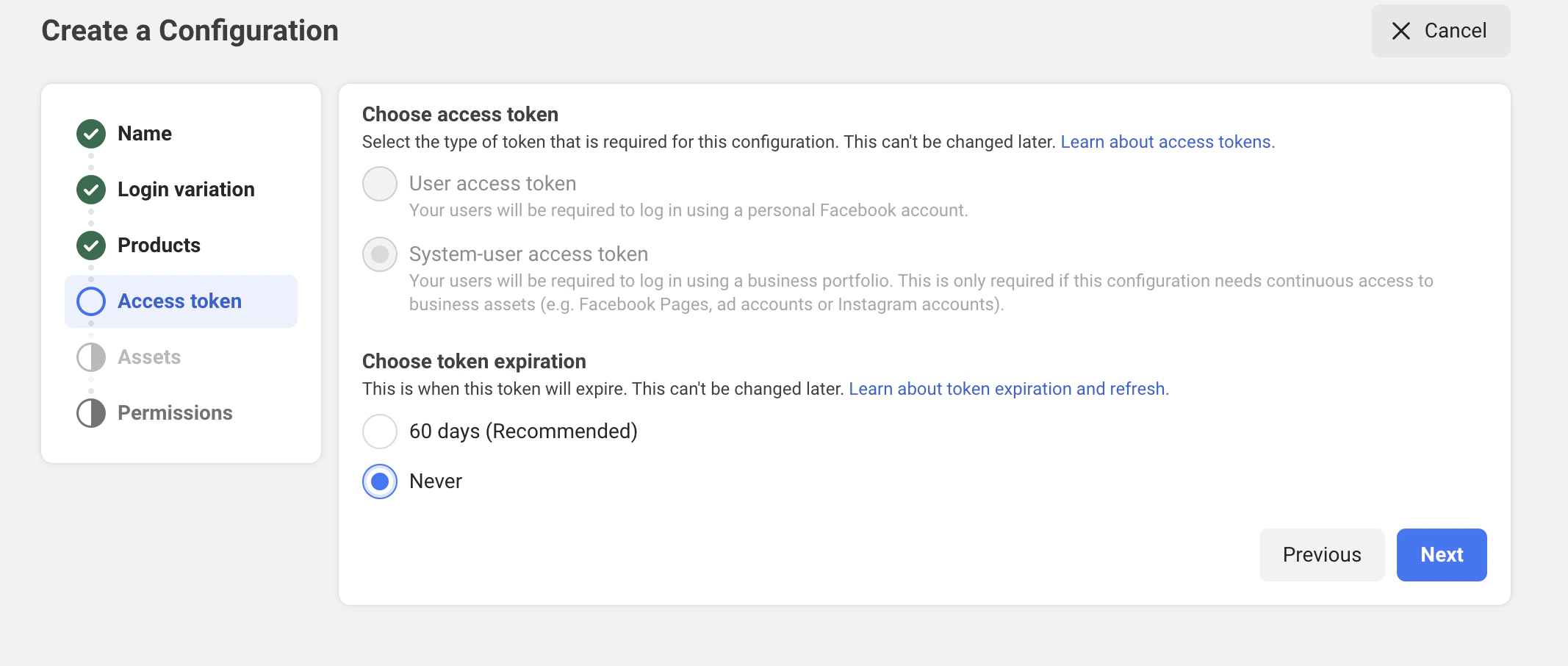Open Learn about access tokens link
The image size is (1568, 666).
[1168, 142]
